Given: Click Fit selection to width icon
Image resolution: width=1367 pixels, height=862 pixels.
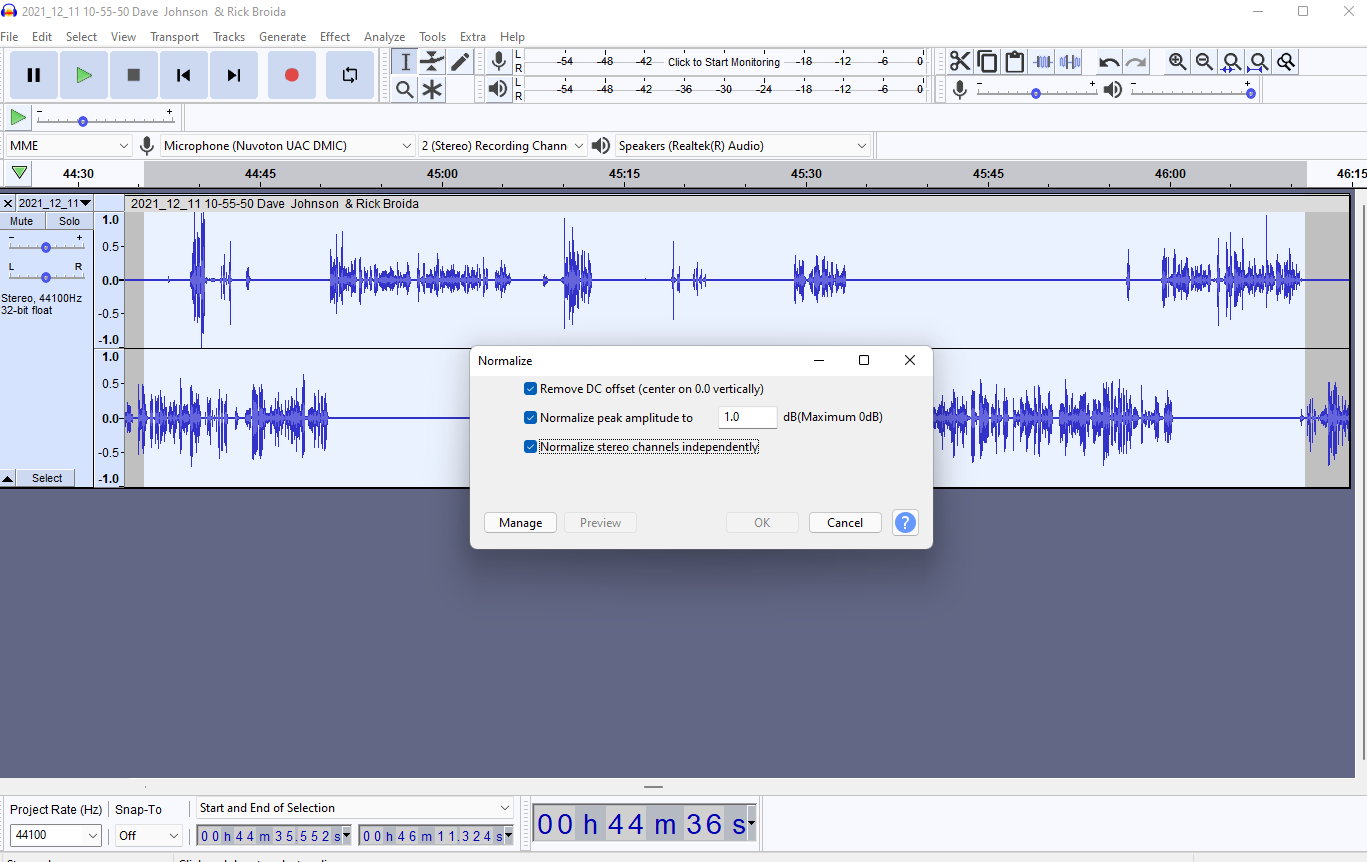Looking at the screenshot, I should point(1232,62).
